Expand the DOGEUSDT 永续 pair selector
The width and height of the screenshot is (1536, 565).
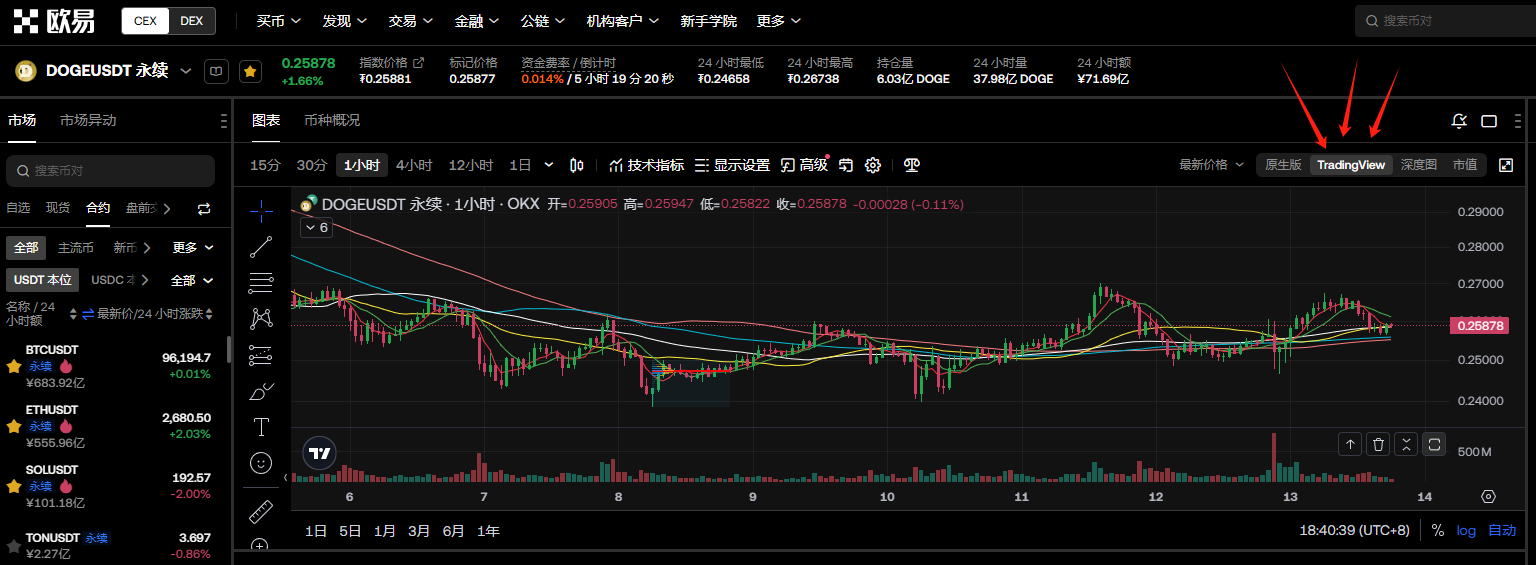(186, 71)
